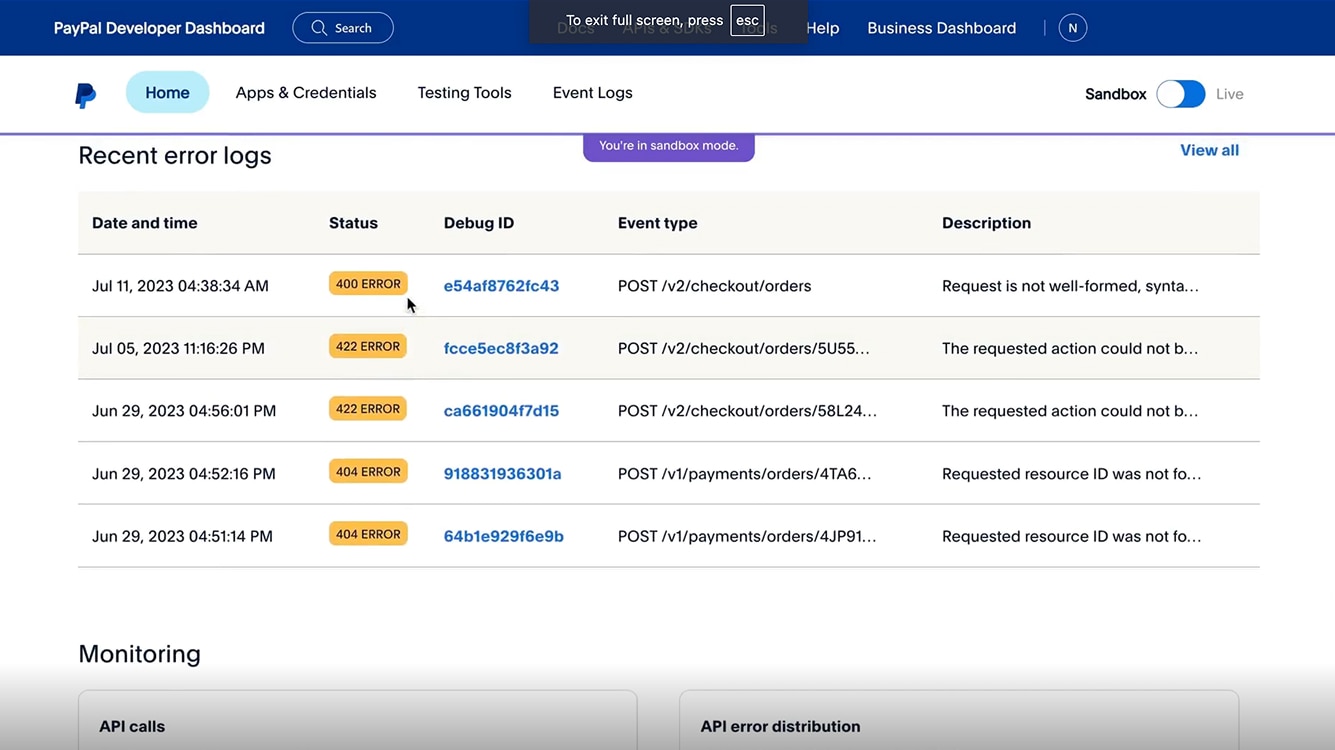Open debug ID ca661904f7d15

tap(501, 411)
